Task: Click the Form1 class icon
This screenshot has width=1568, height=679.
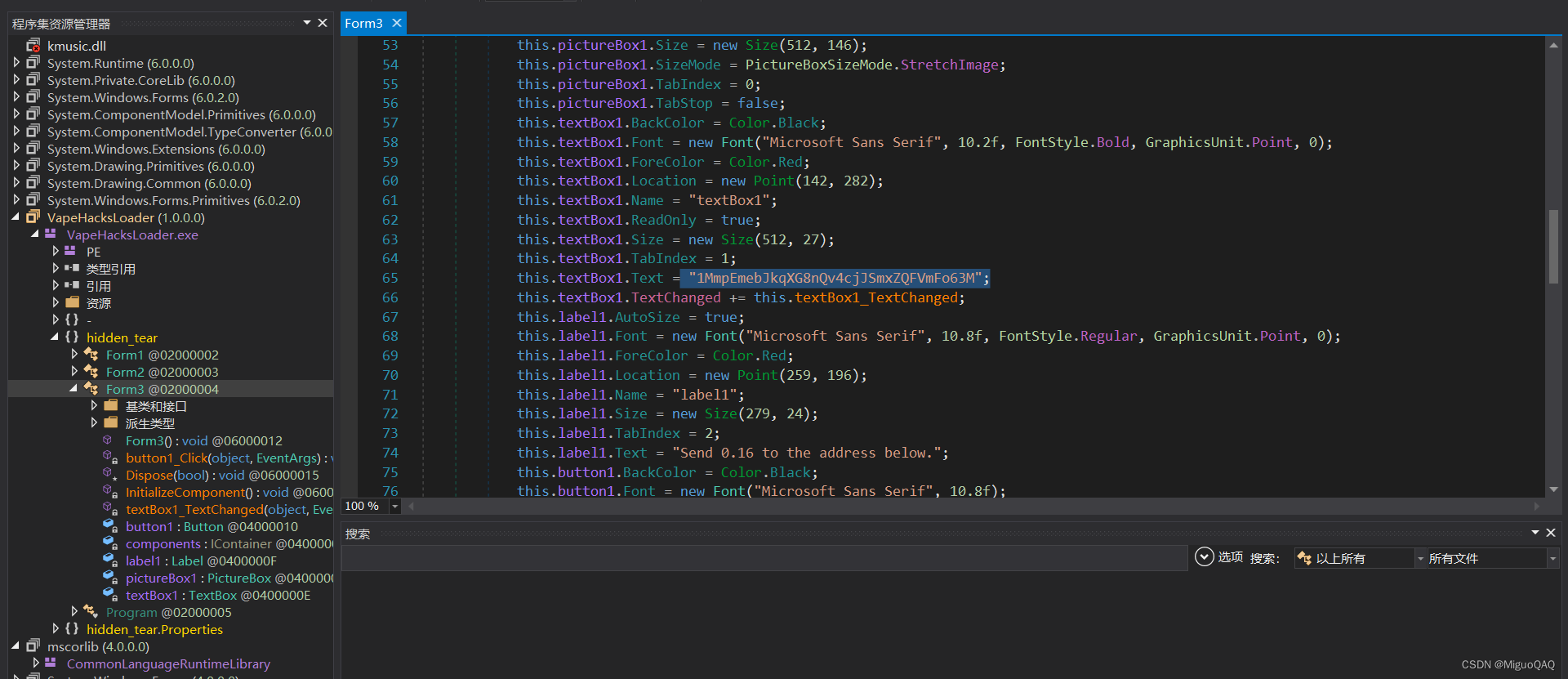Action: pyautogui.click(x=91, y=355)
